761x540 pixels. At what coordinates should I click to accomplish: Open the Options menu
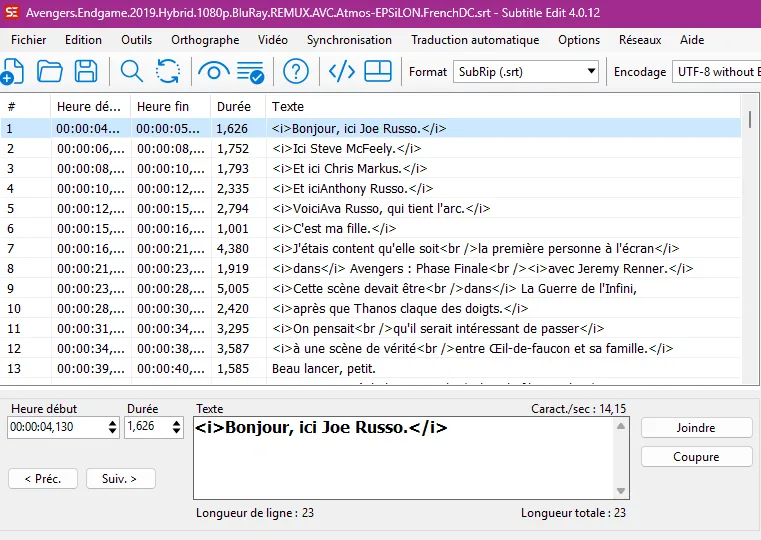point(579,40)
